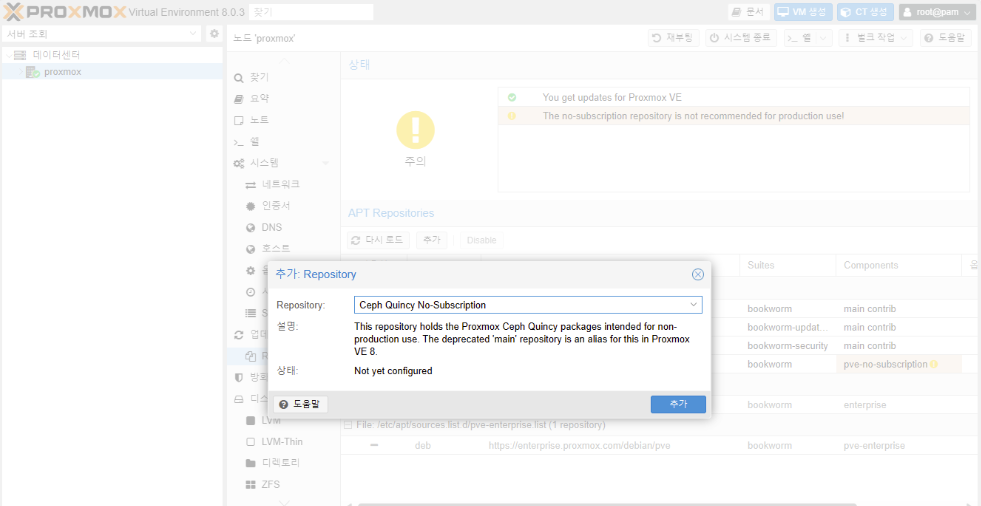
Task: Click the top 찾기 search field
Action: pos(311,12)
